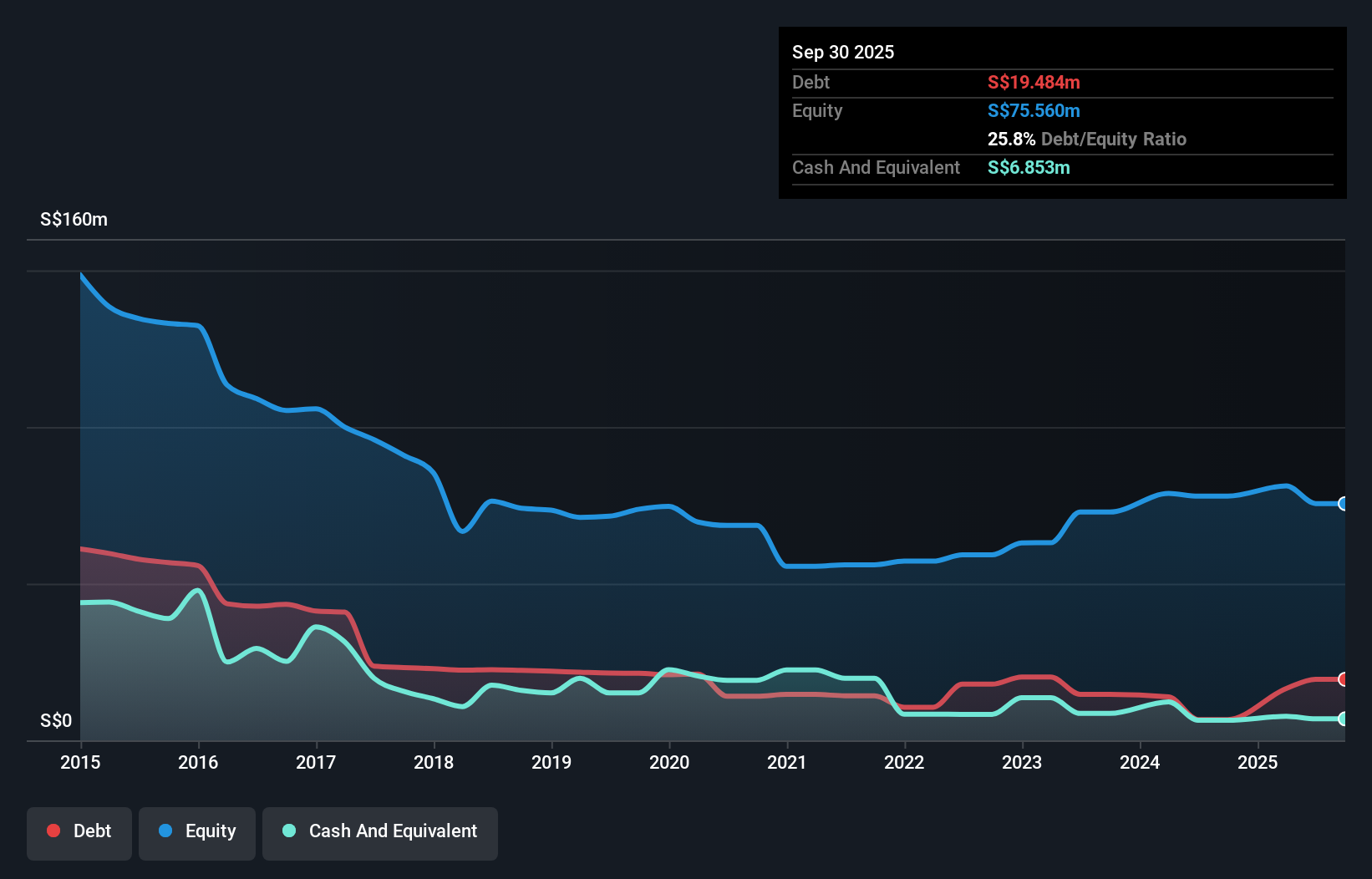Viewport: 1372px width, 879px height.
Task: Click the S$160m gridline label
Action: coord(72,219)
